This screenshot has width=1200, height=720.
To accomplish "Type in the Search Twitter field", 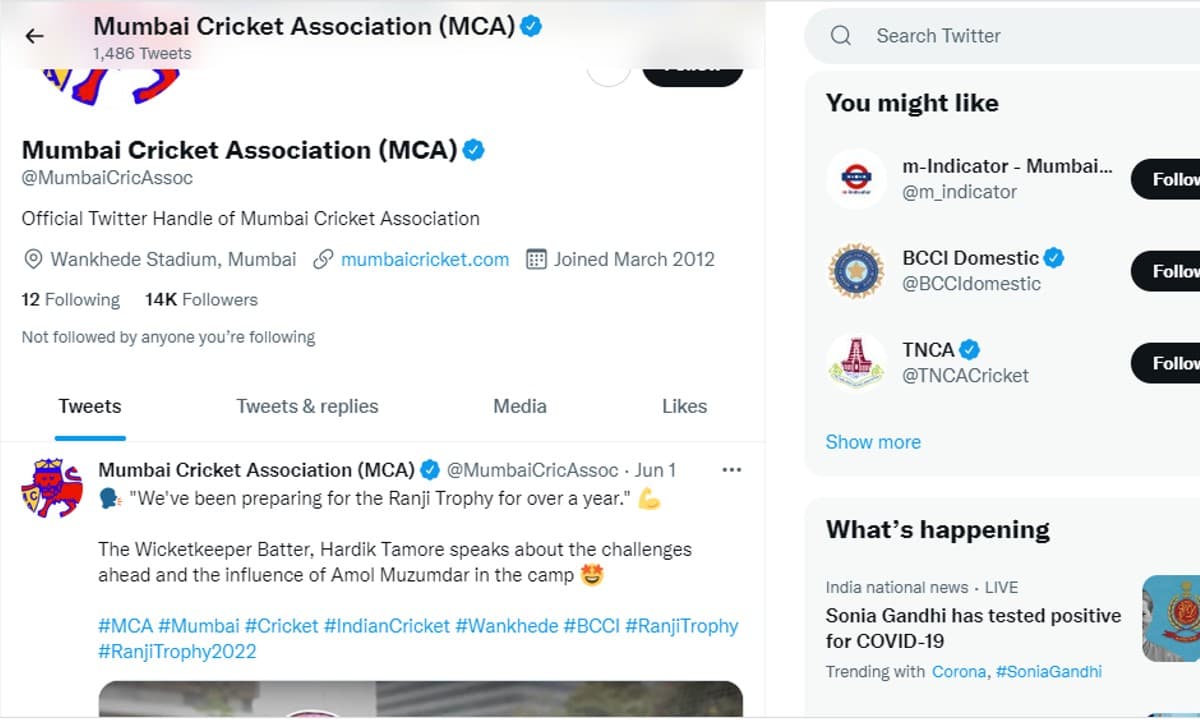I will 1000,36.
